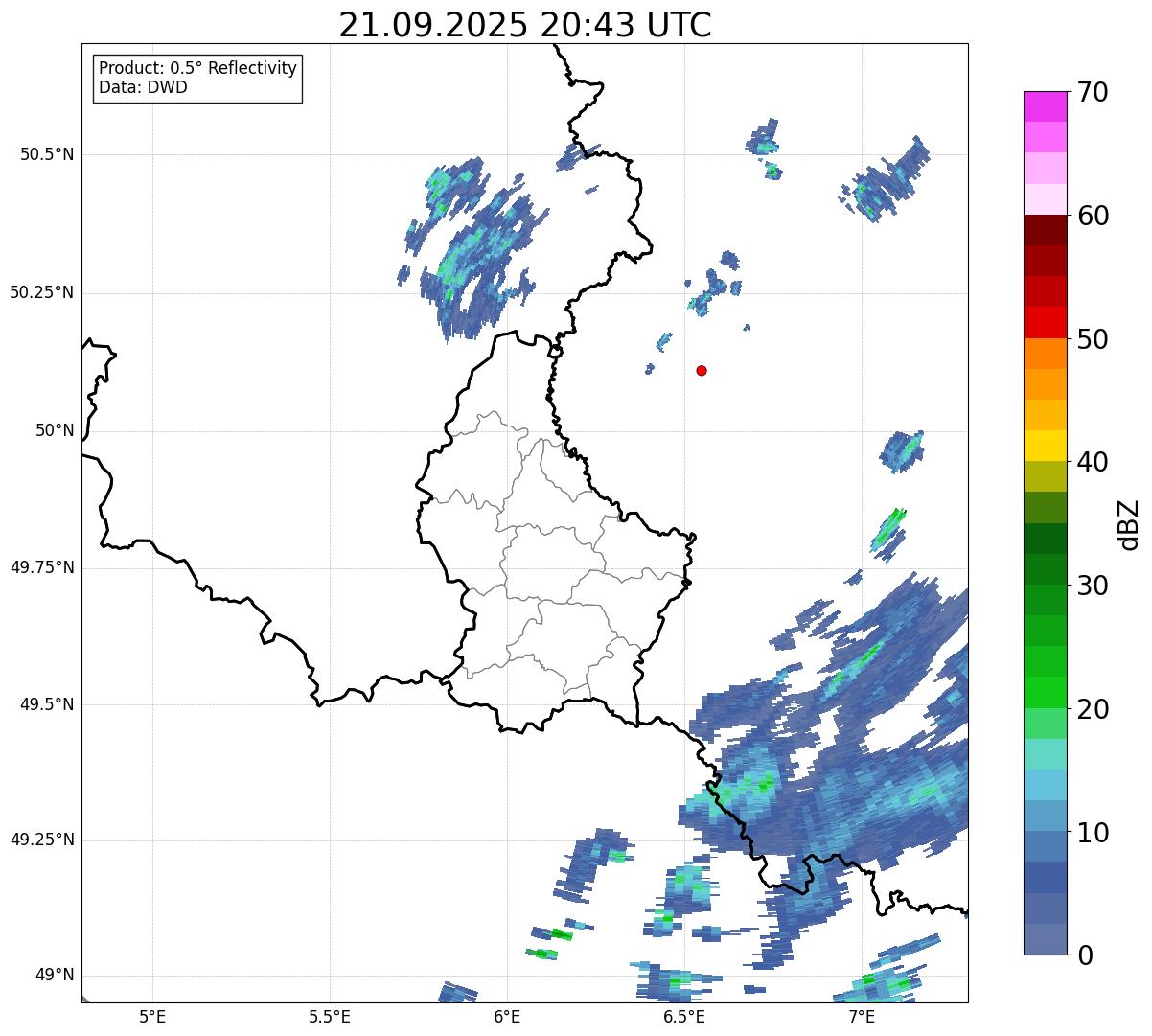Click the 60 colorbar tick label

1094,216
